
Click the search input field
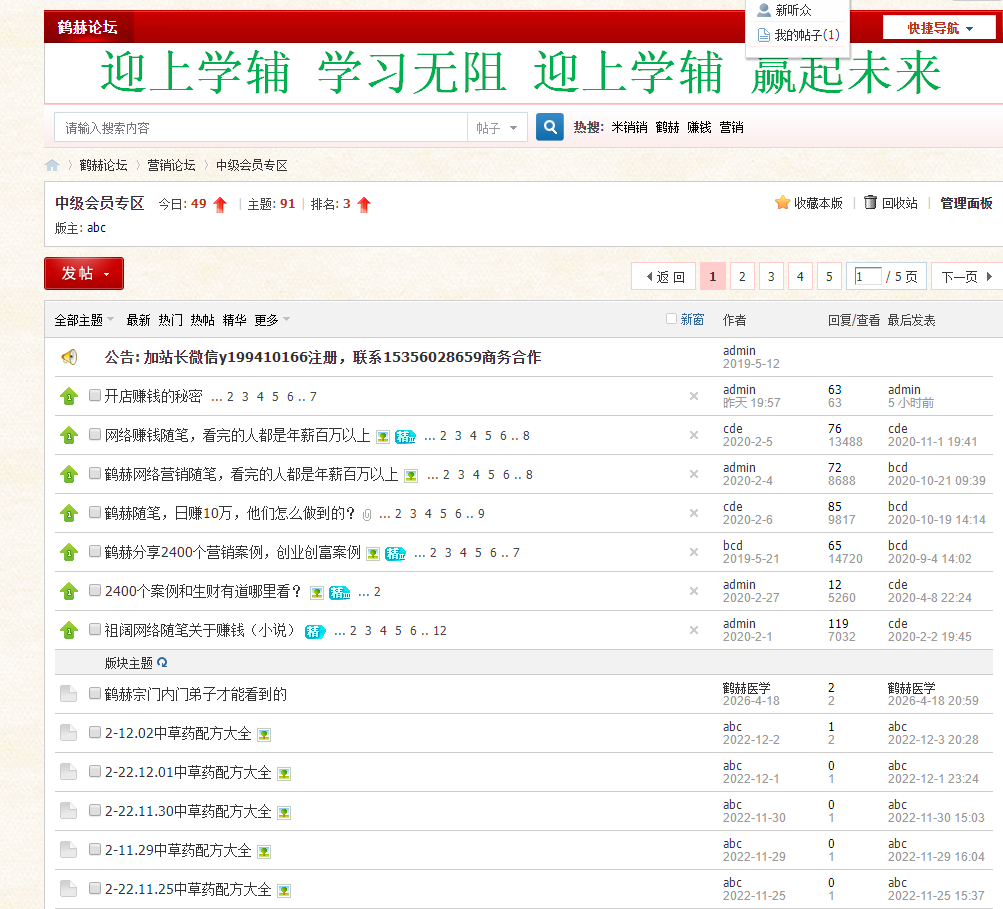pyautogui.click(x=260, y=128)
